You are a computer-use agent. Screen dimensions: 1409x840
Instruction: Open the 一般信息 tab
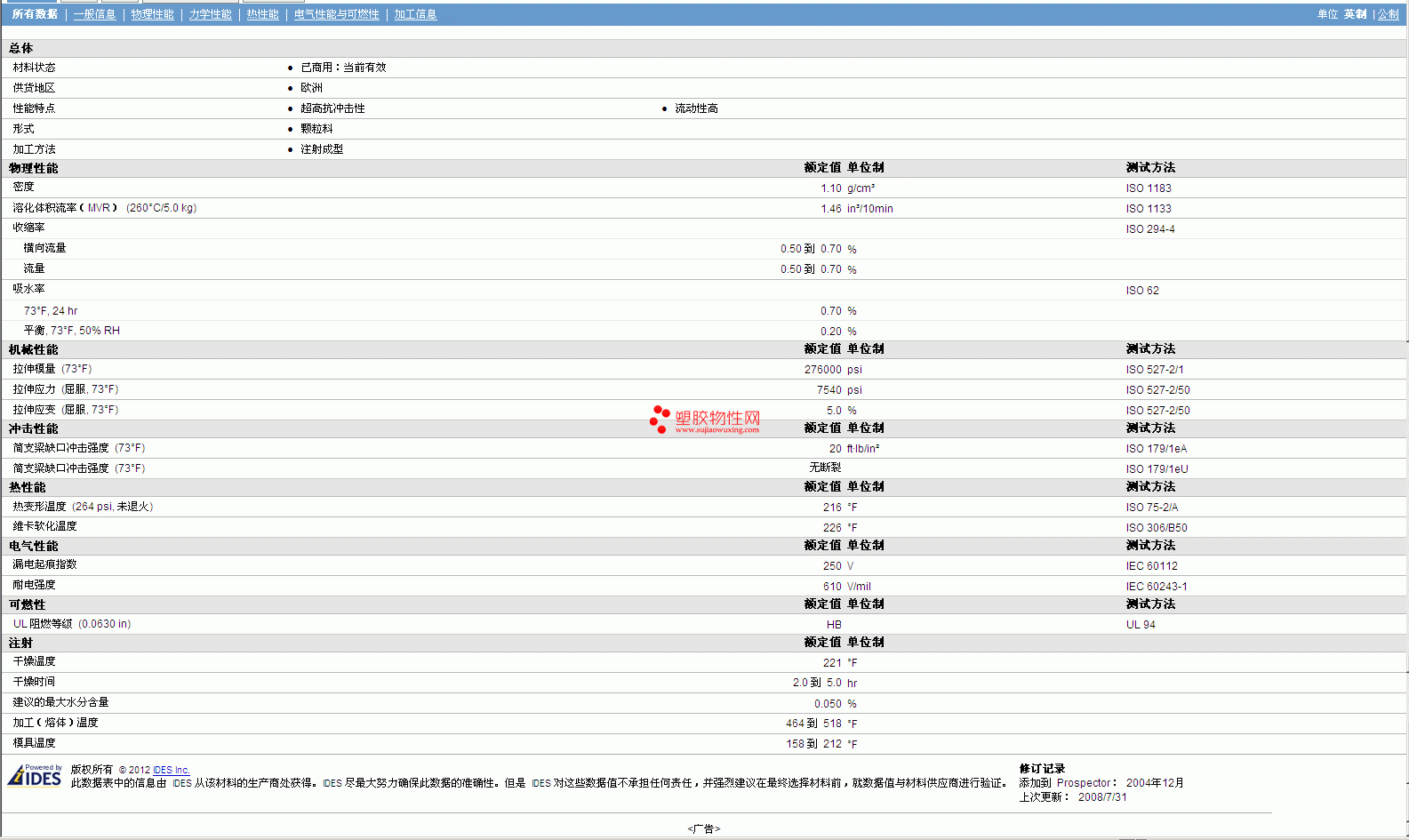click(94, 14)
